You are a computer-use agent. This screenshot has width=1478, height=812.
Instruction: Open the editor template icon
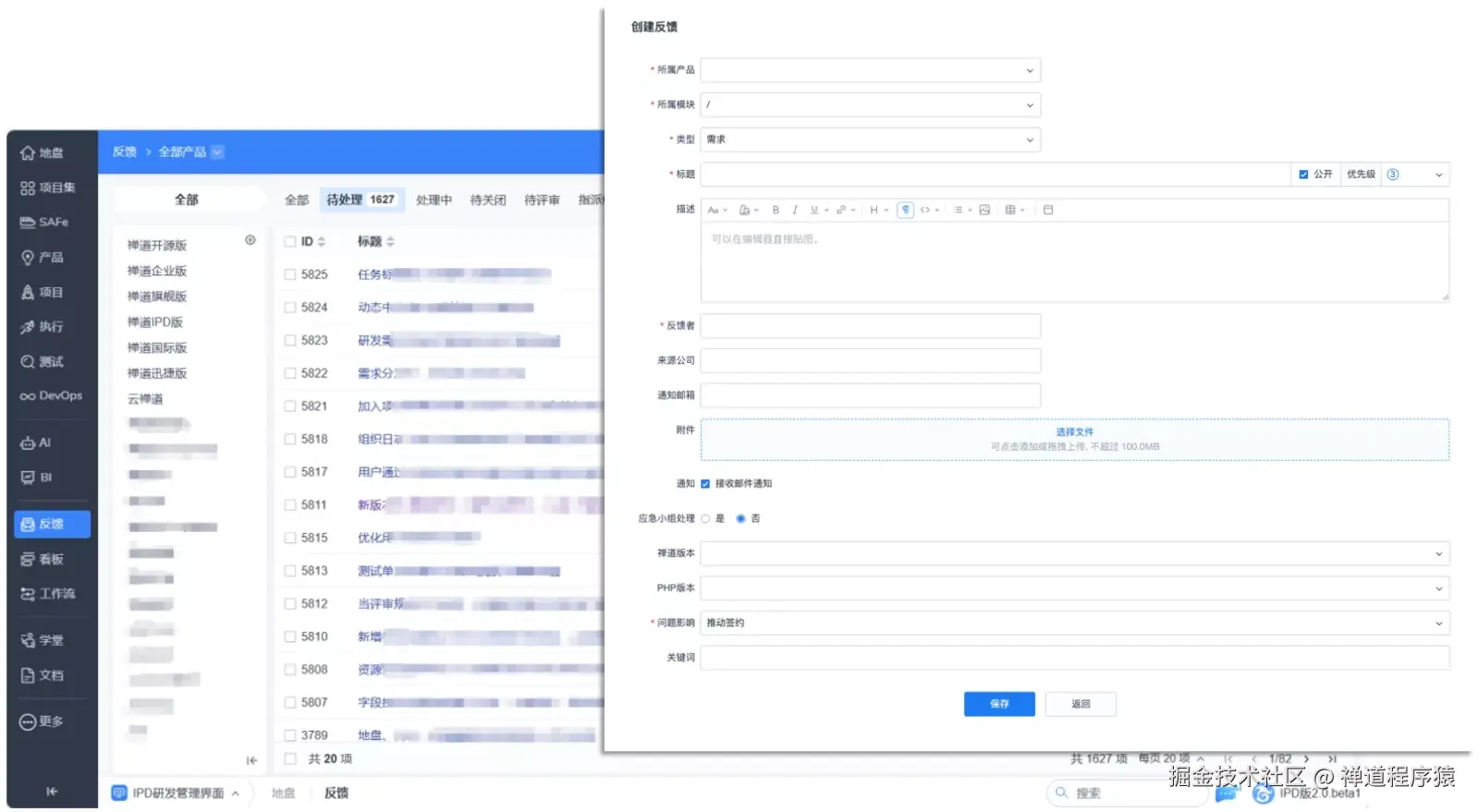tap(1048, 211)
